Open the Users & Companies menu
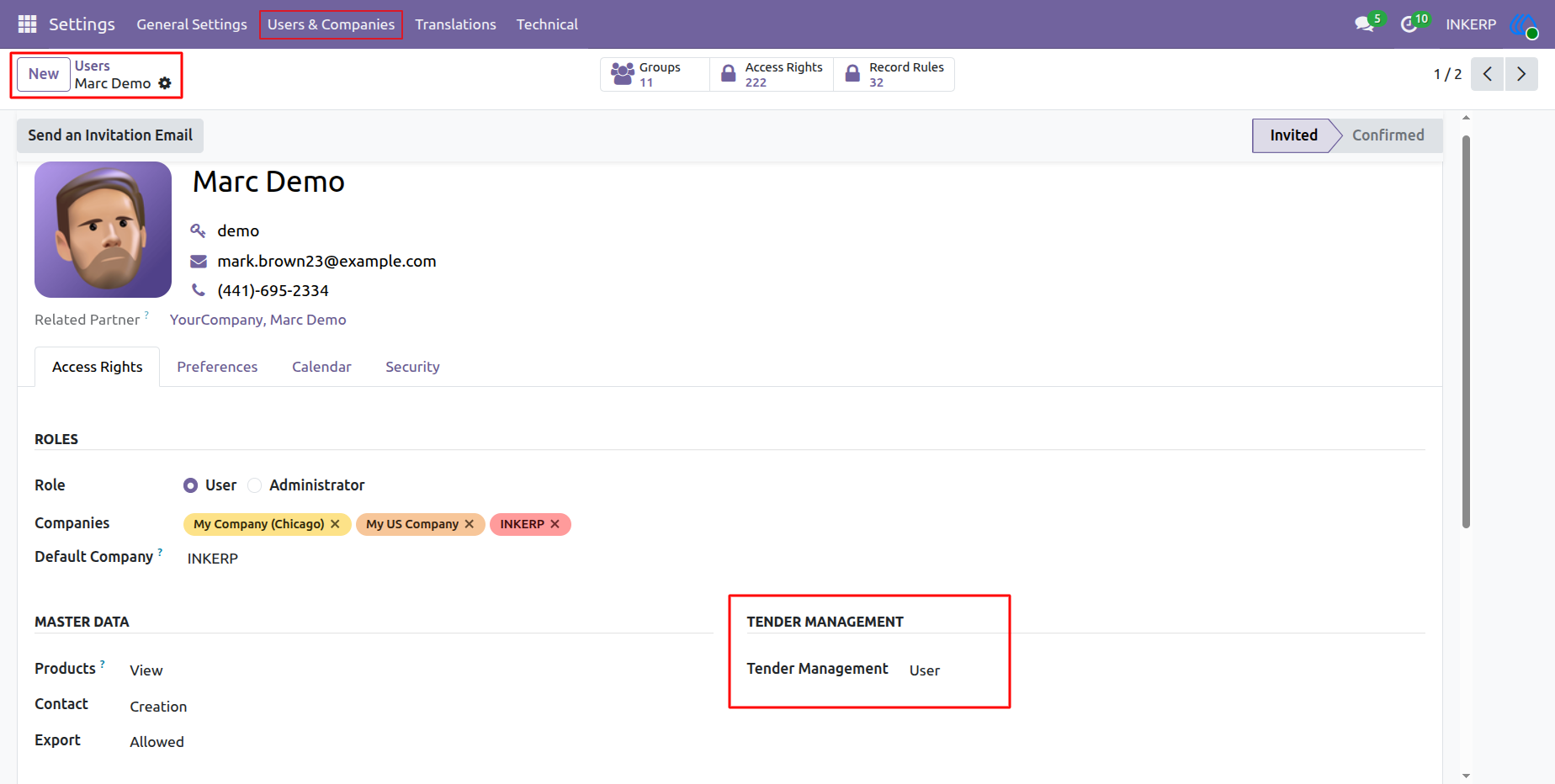This screenshot has width=1555, height=784. point(331,24)
